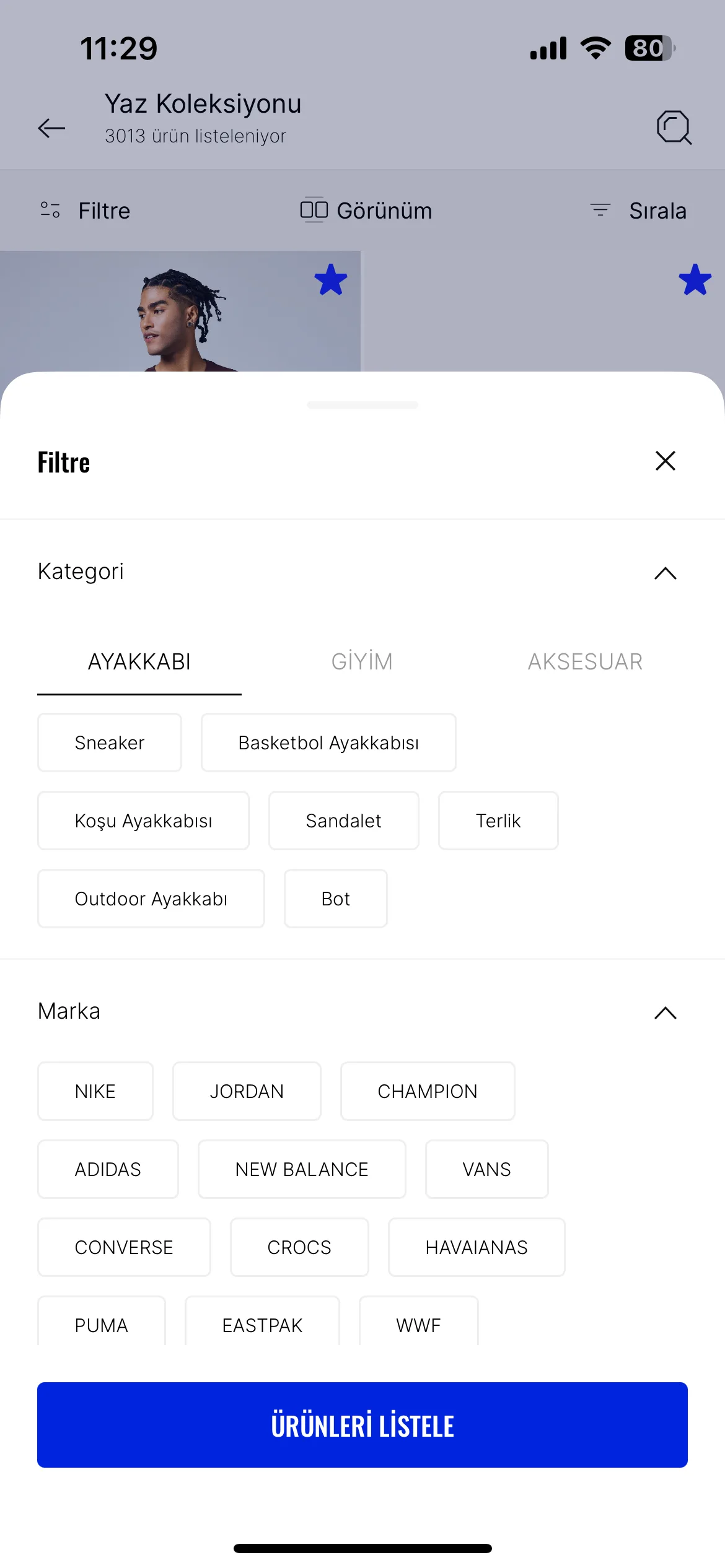The image size is (725, 1568).
Task: Collapse the Kategori section chevron
Action: 665,573
